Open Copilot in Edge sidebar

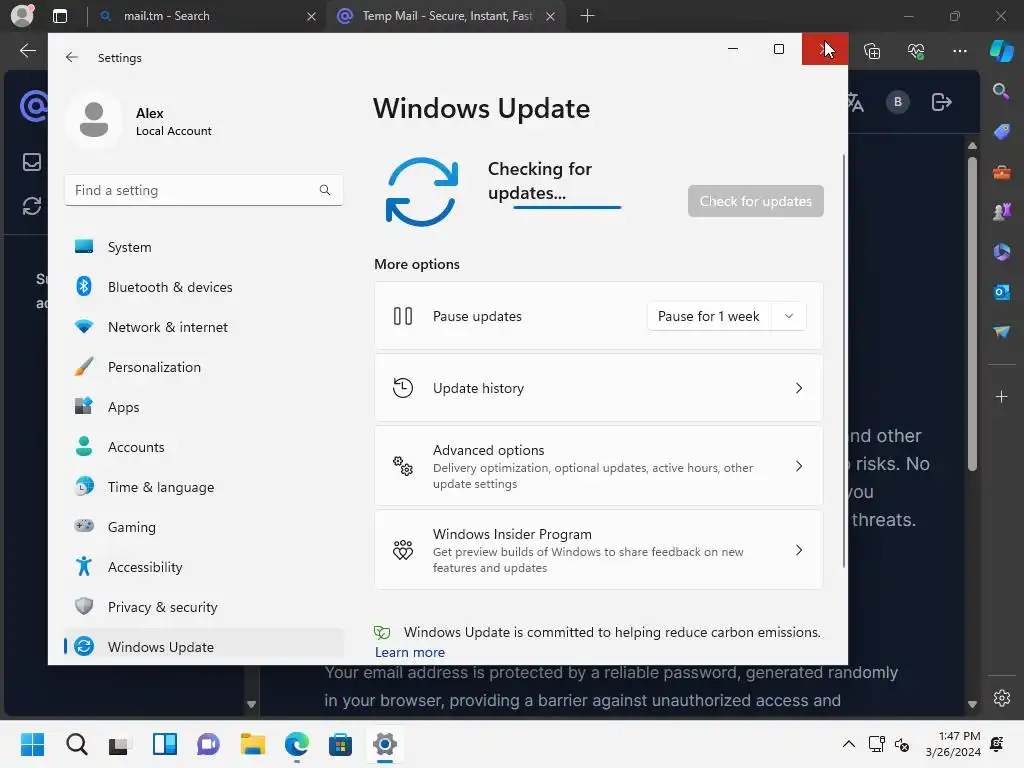point(1001,51)
